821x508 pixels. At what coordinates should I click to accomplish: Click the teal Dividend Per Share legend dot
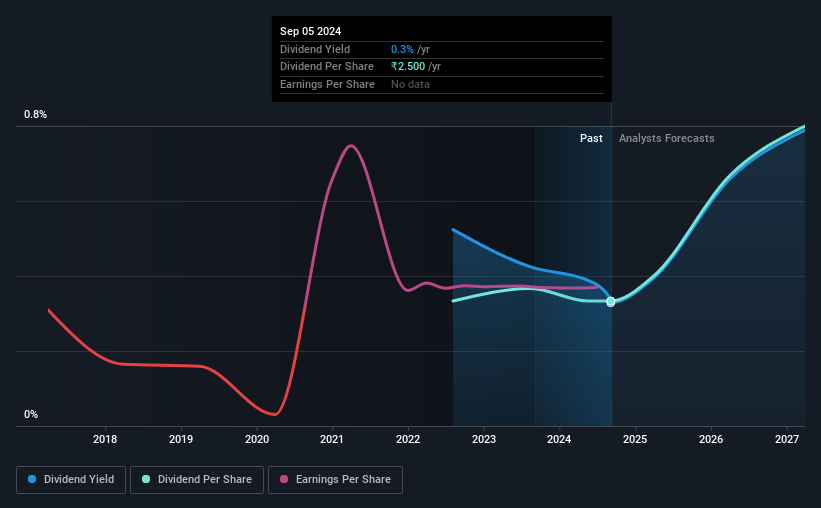pos(146,479)
